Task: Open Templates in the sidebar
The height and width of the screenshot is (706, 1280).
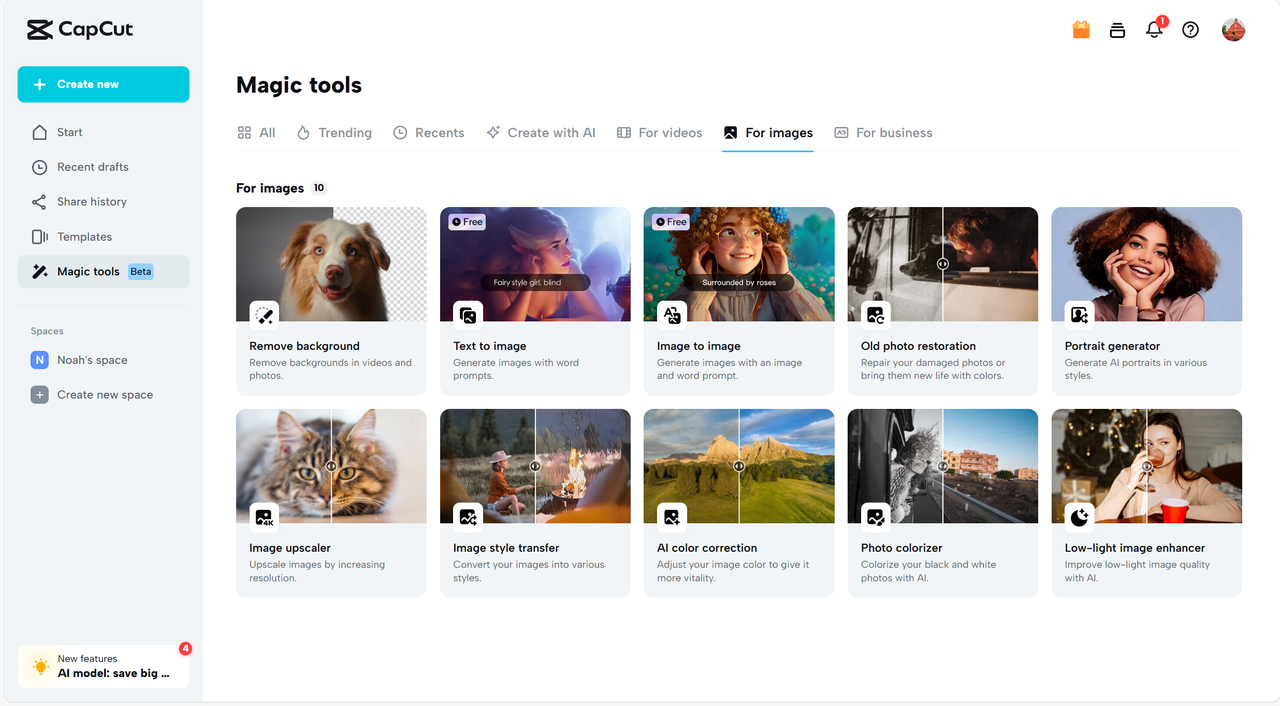Action: click(103, 237)
